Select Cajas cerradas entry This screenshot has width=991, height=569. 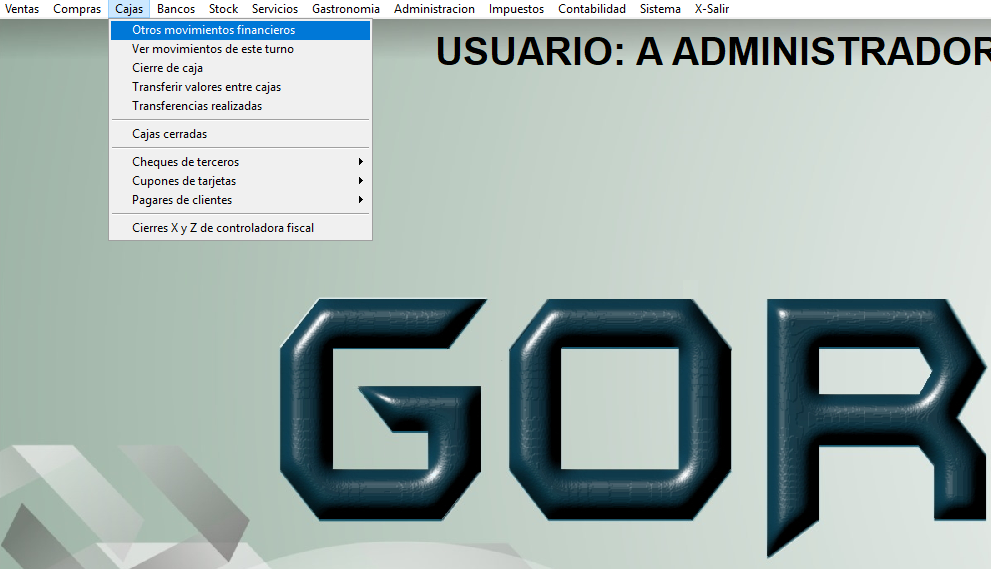click(240, 133)
